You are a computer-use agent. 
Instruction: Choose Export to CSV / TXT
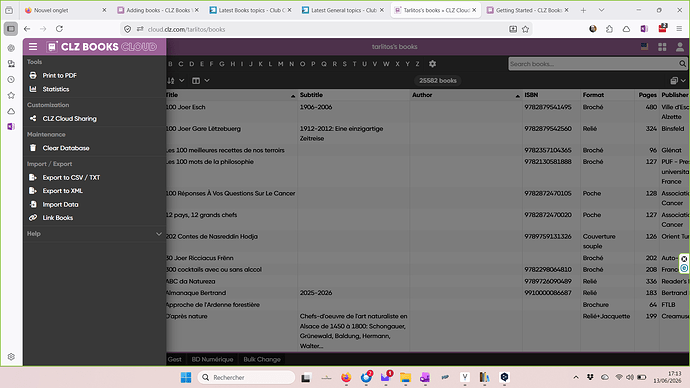[x=71, y=177]
